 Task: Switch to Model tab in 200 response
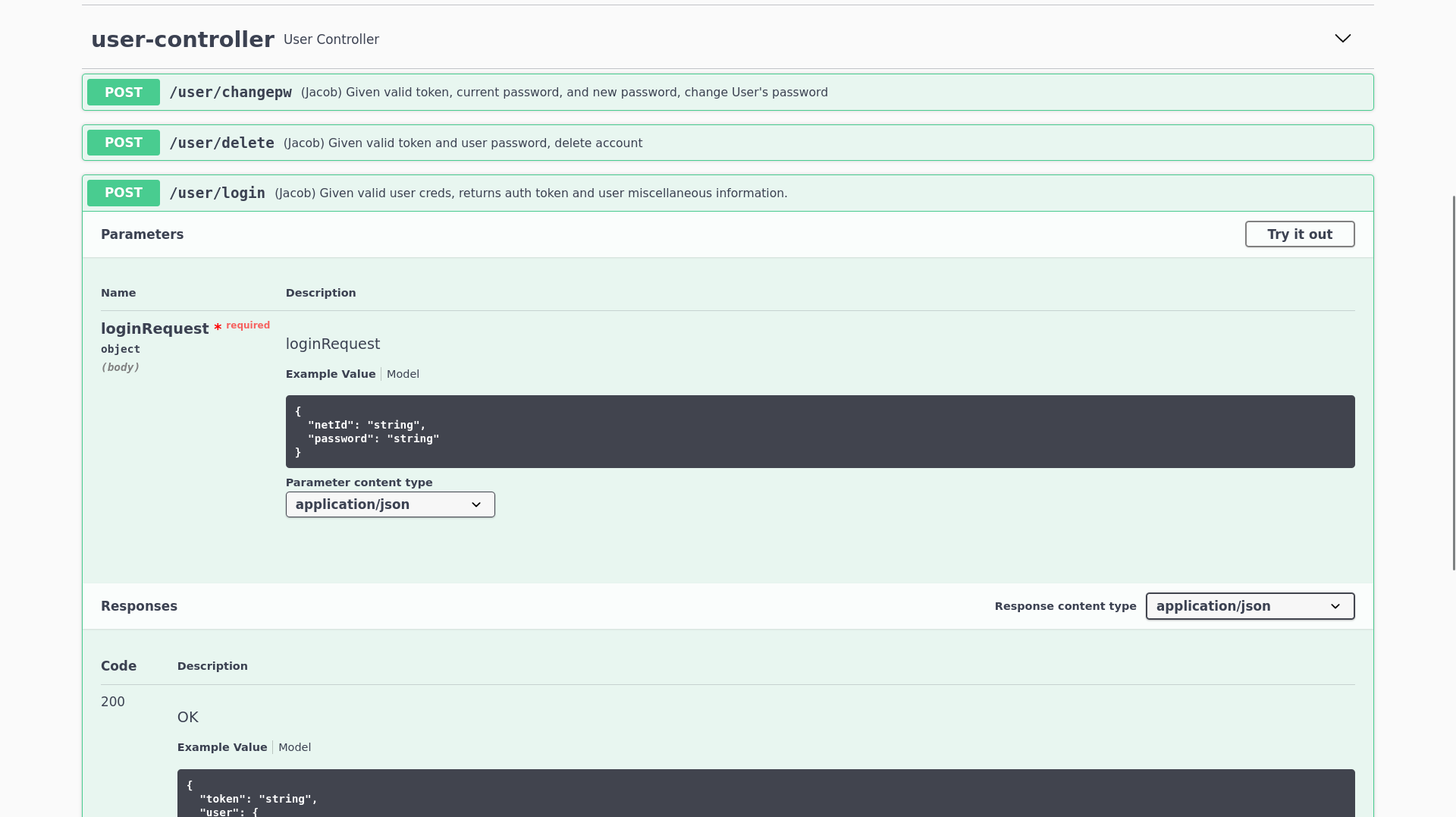294,747
